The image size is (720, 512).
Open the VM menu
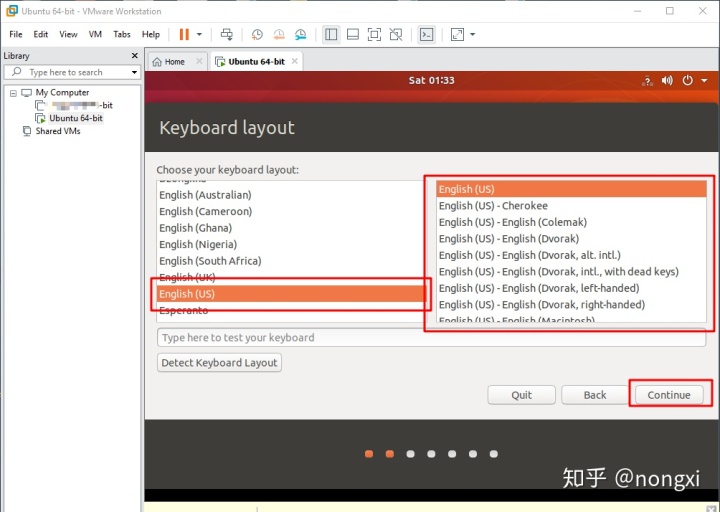coord(95,34)
